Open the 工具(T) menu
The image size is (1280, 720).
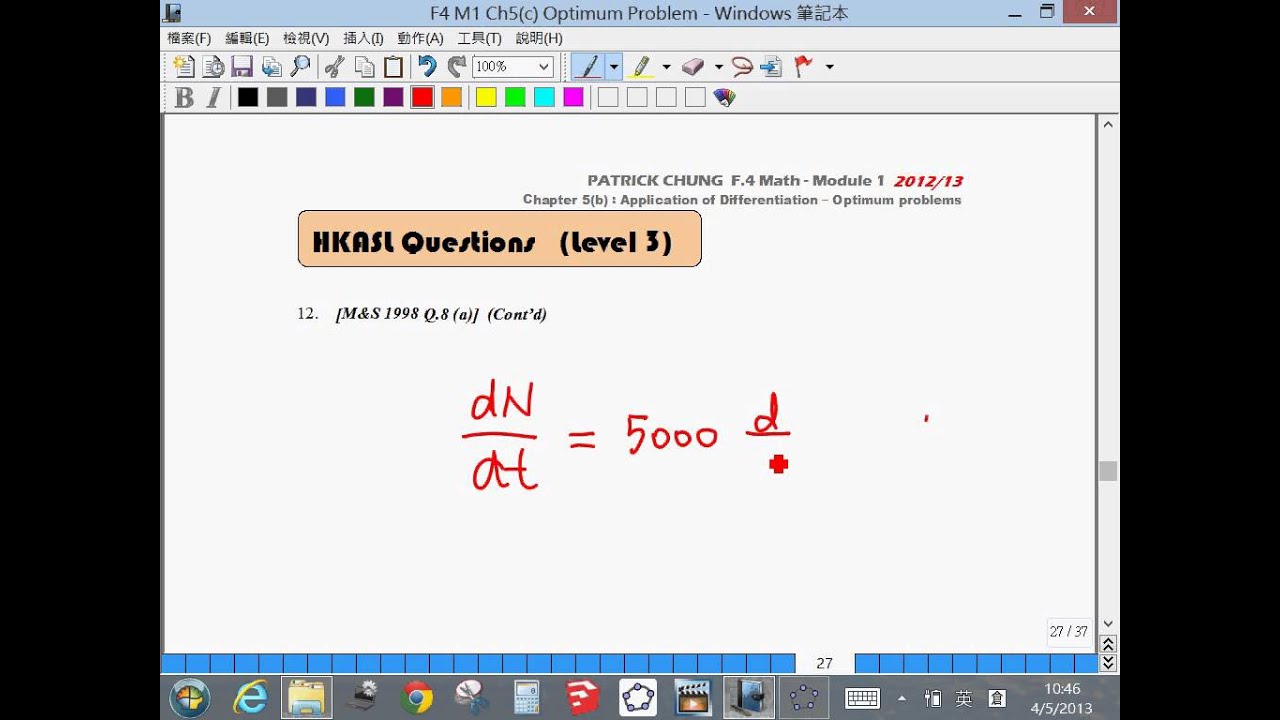pyautogui.click(x=479, y=38)
